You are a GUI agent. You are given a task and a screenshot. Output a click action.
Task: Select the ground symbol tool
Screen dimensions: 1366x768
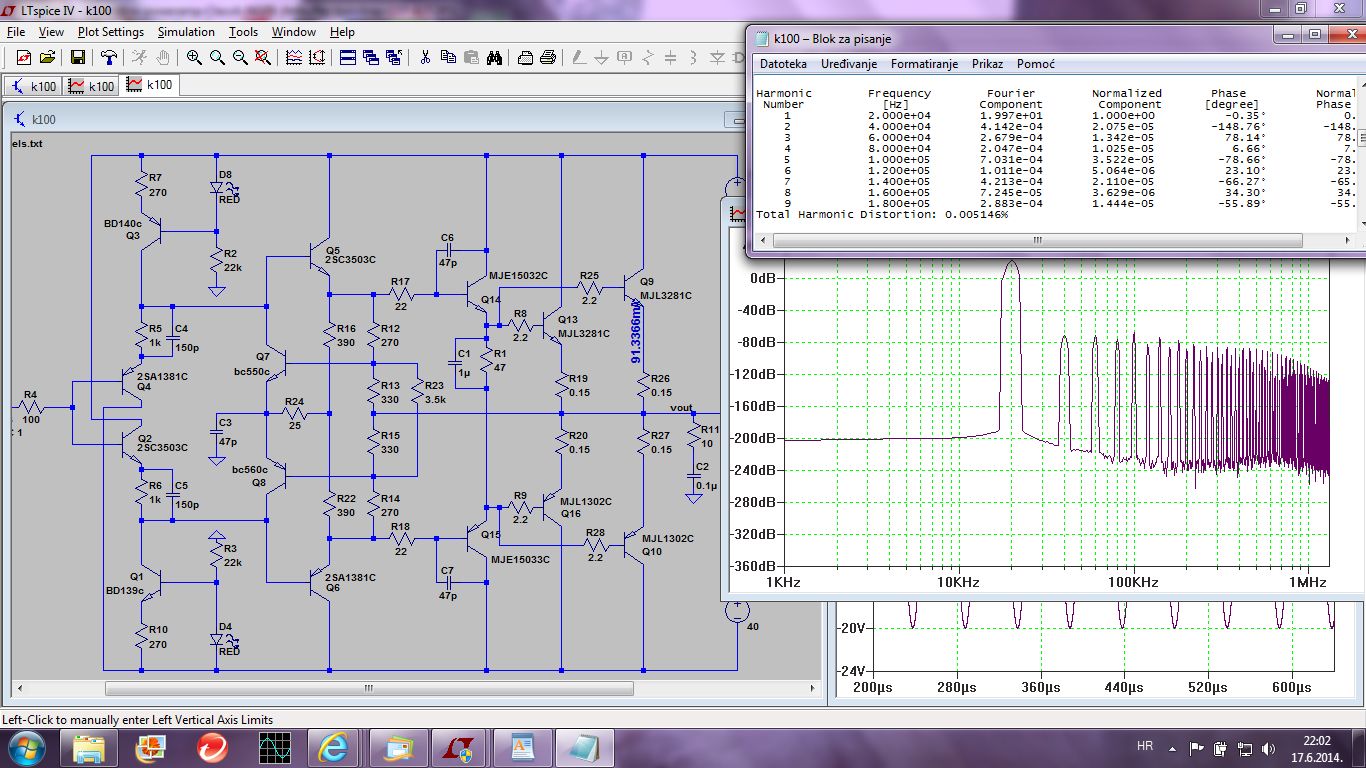601,57
